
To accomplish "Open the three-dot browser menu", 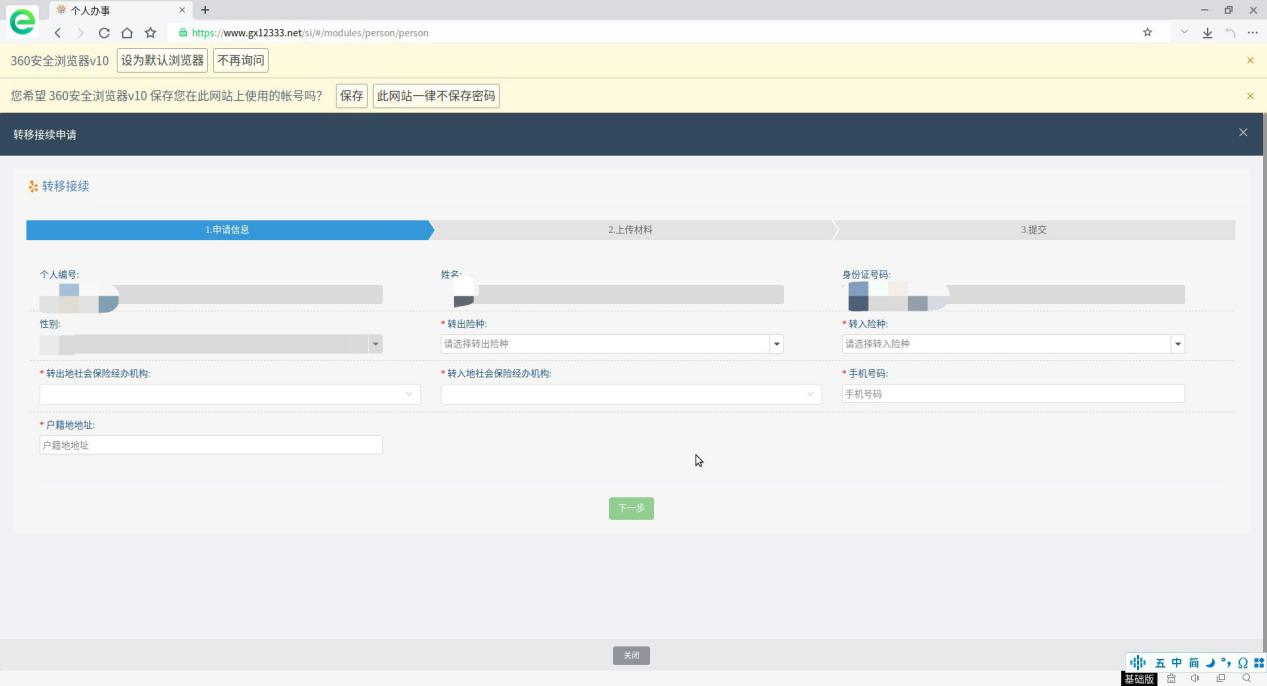I will 1252,33.
